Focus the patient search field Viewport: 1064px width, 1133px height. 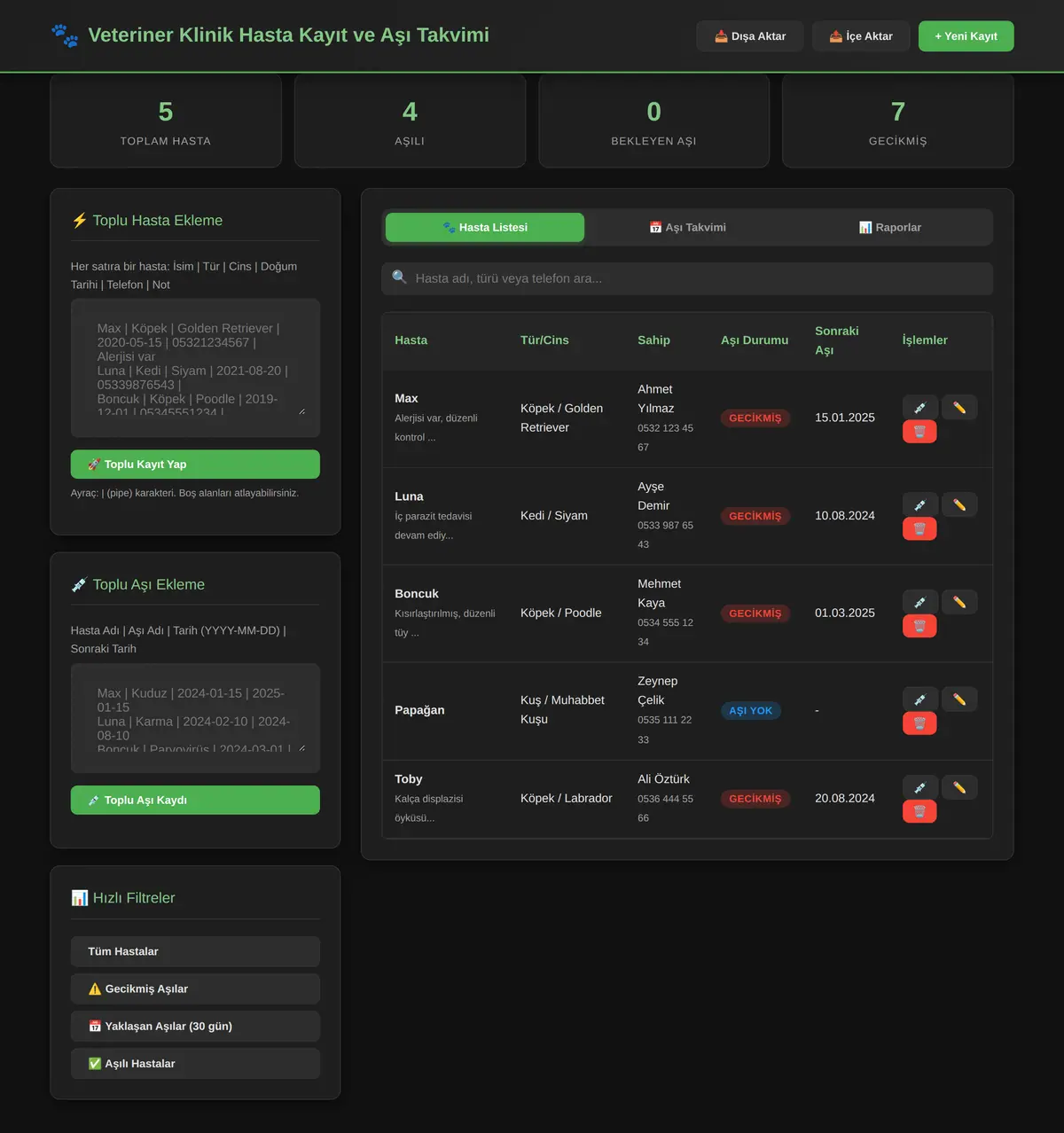687,278
